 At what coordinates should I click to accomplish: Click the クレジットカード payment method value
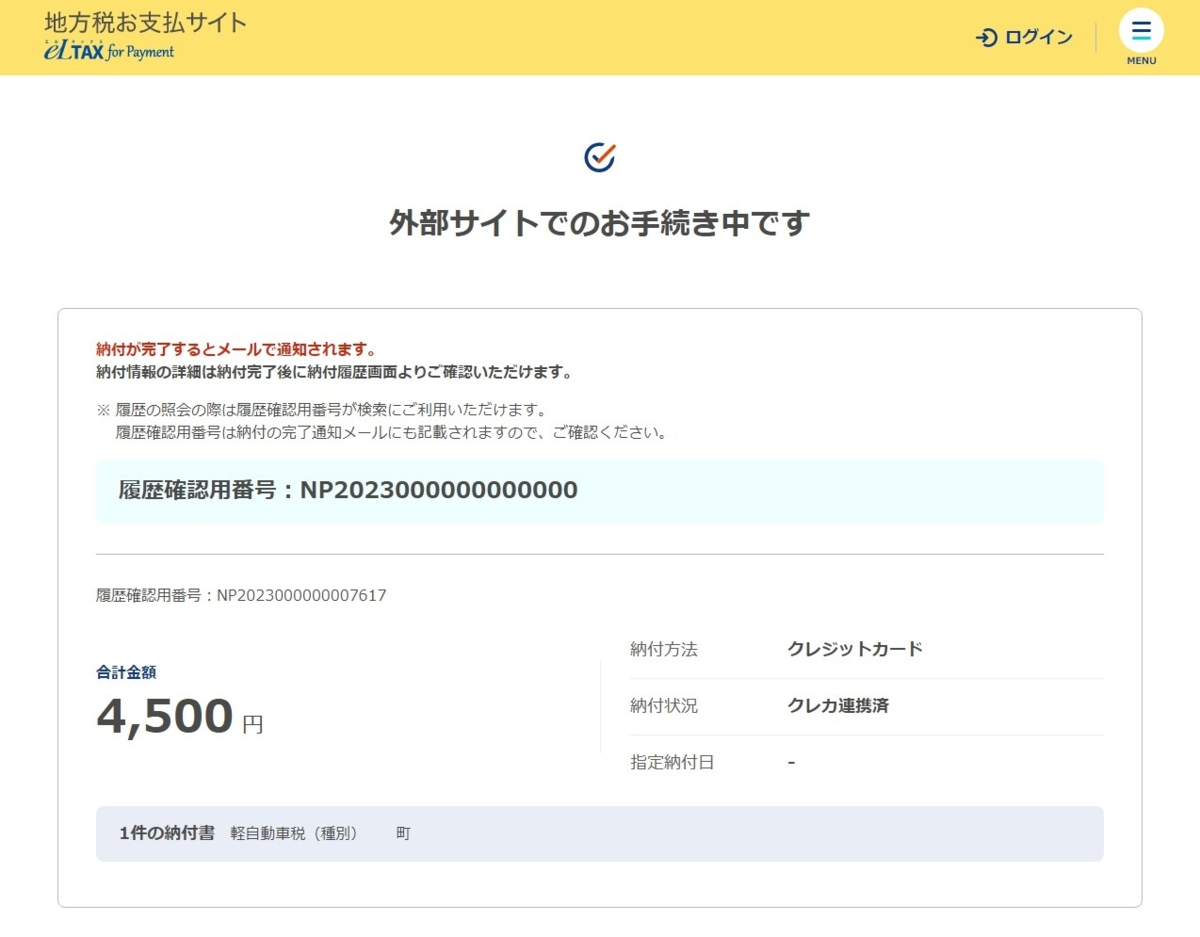[x=854, y=649]
